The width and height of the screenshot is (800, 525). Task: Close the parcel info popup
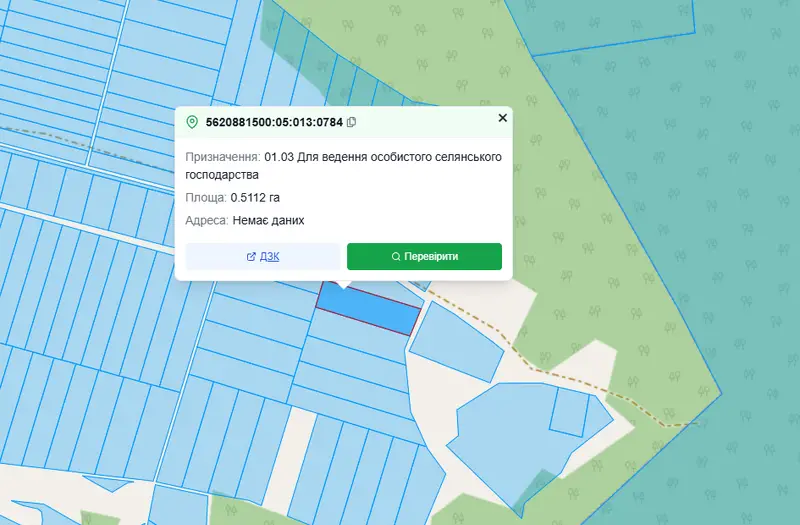[503, 118]
